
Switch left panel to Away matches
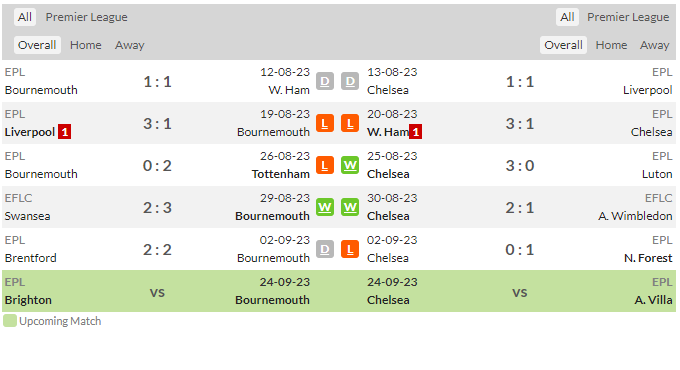point(130,45)
